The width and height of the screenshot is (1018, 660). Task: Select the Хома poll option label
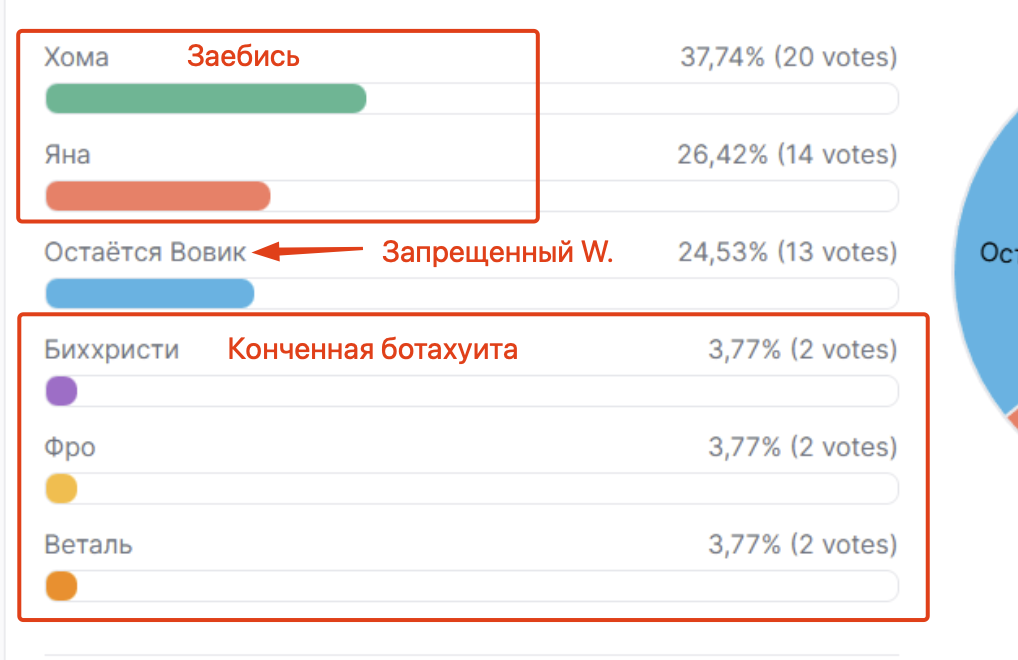point(77,57)
